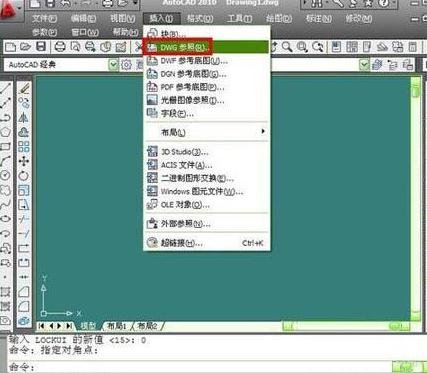Select the Rotate modify tool

(x=24, y=176)
